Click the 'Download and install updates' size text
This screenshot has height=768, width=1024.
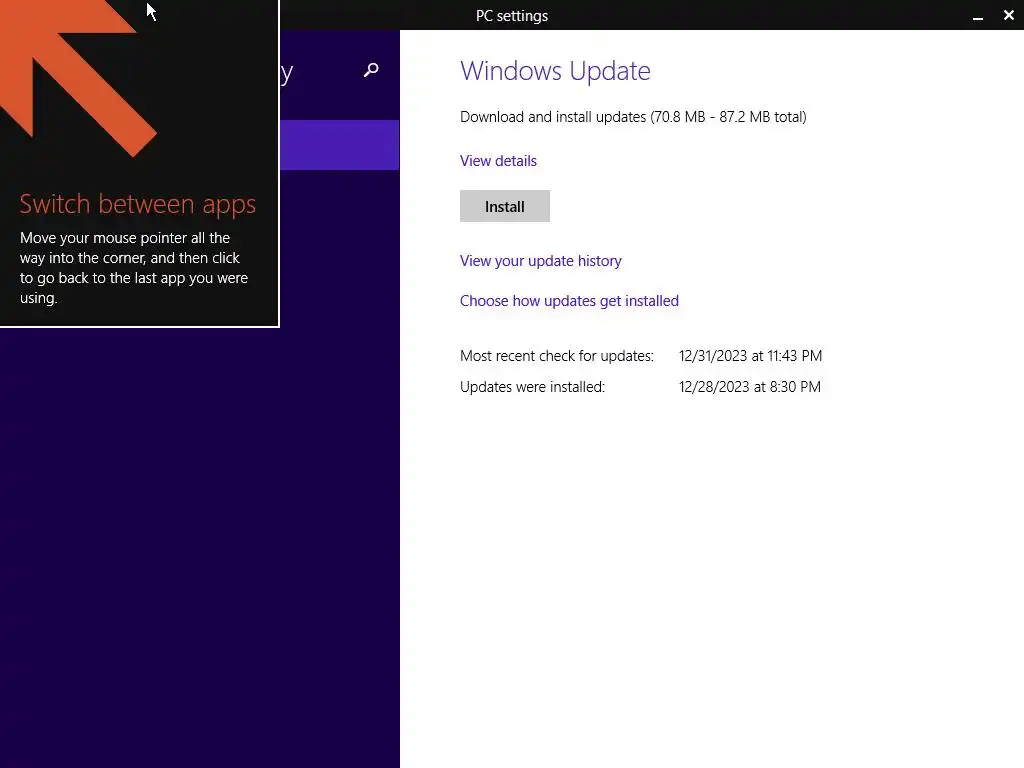[x=633, y=117]
